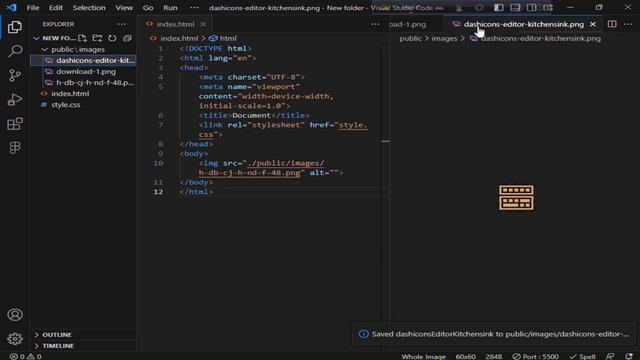Click the public breadcrumb in image editor
This screenshot has height=360, width=640.
[410, 38]
